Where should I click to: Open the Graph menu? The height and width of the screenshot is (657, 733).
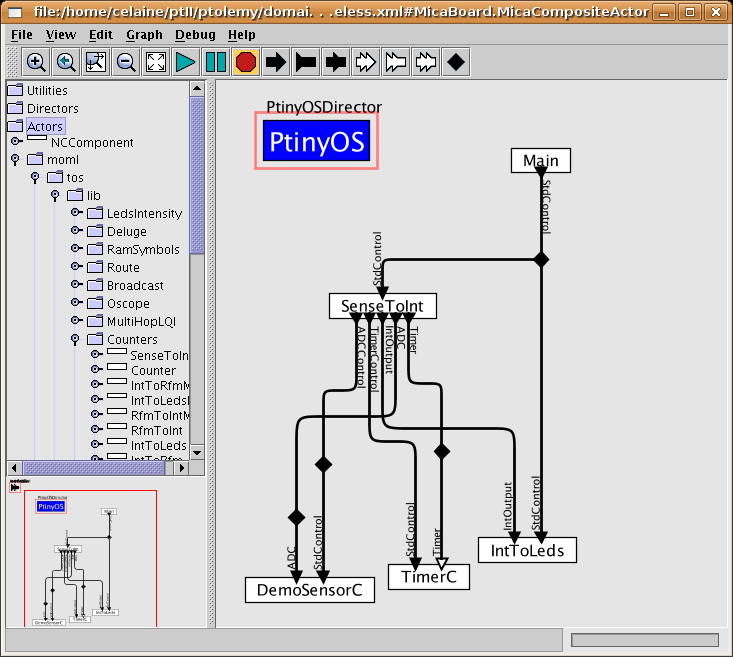(x=144, y=35)
